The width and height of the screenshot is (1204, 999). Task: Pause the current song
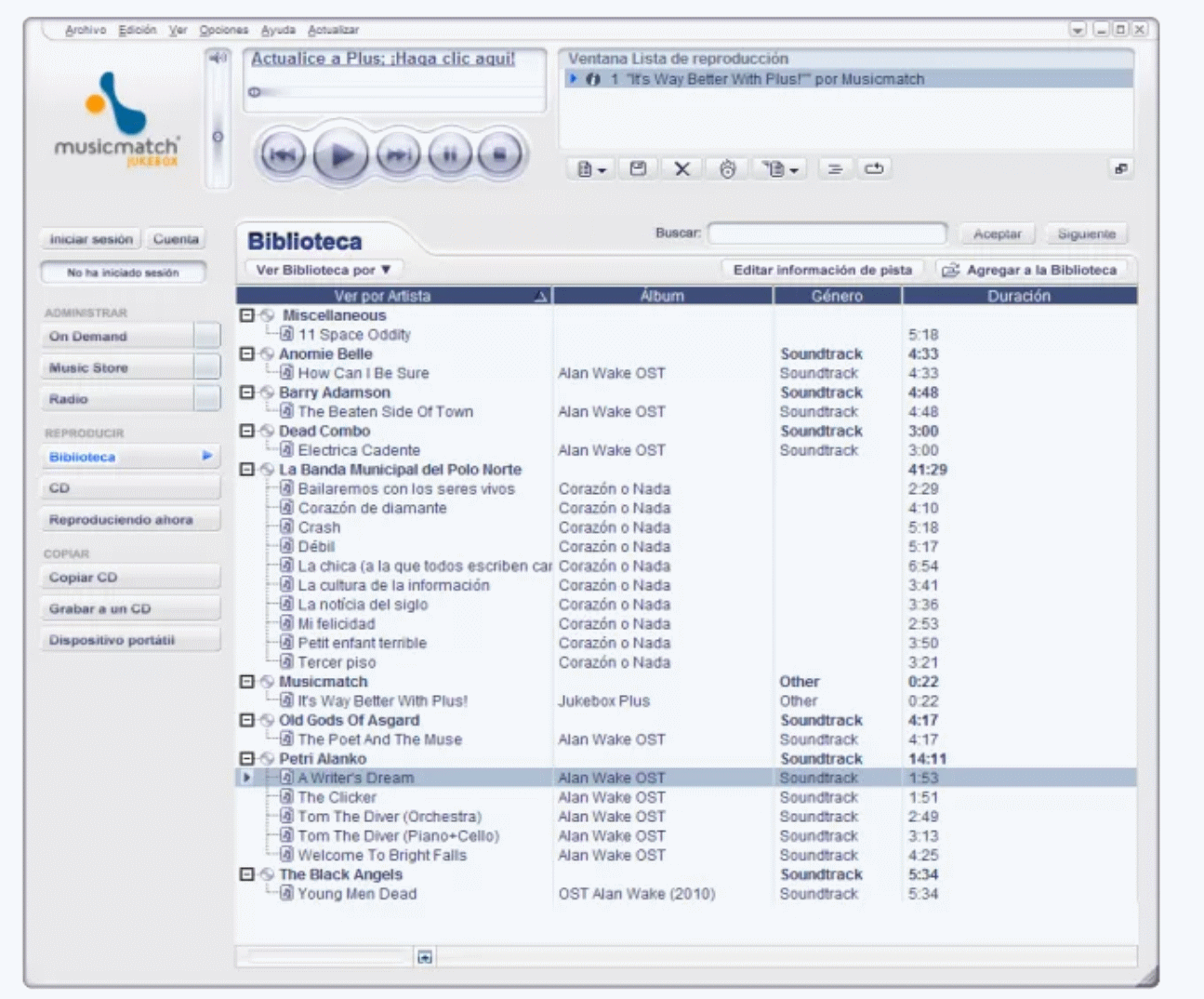[450, 154]
